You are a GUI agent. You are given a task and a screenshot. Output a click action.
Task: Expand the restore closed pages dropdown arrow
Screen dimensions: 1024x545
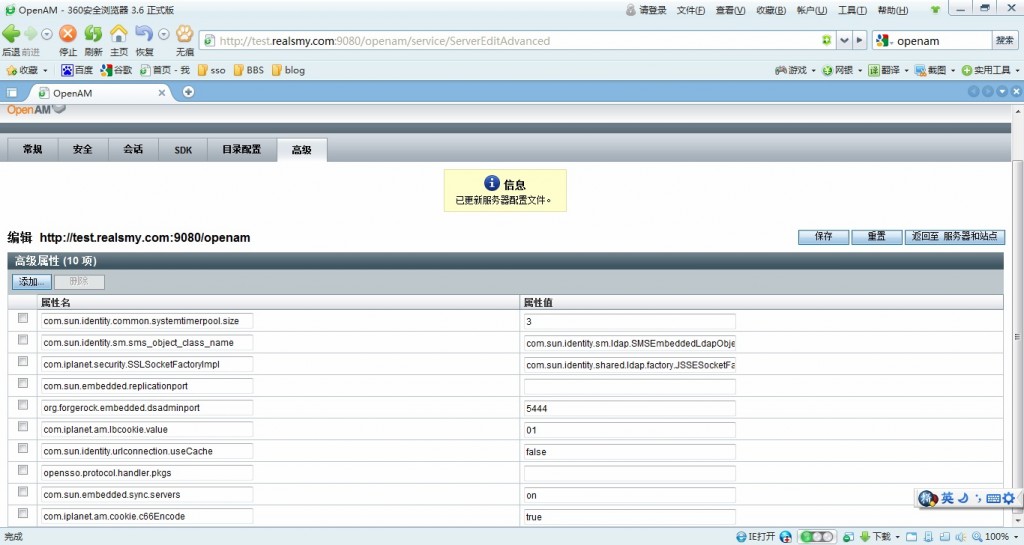click(x=163, y=34)
